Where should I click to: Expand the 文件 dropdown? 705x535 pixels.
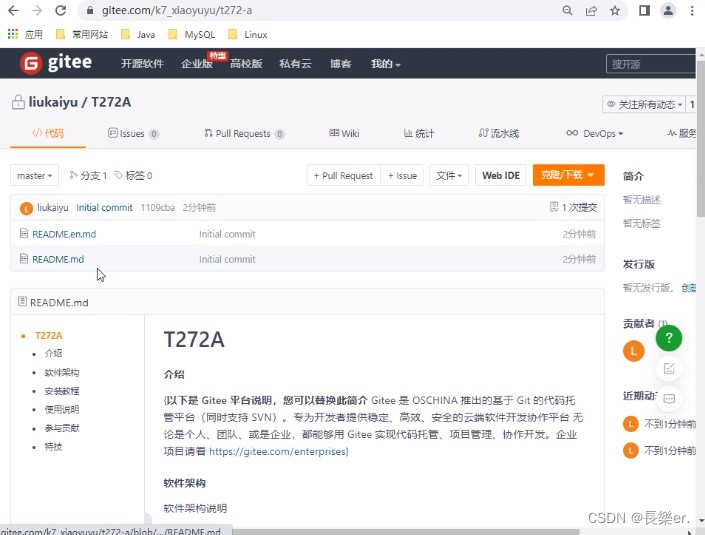tap(449, 175)
